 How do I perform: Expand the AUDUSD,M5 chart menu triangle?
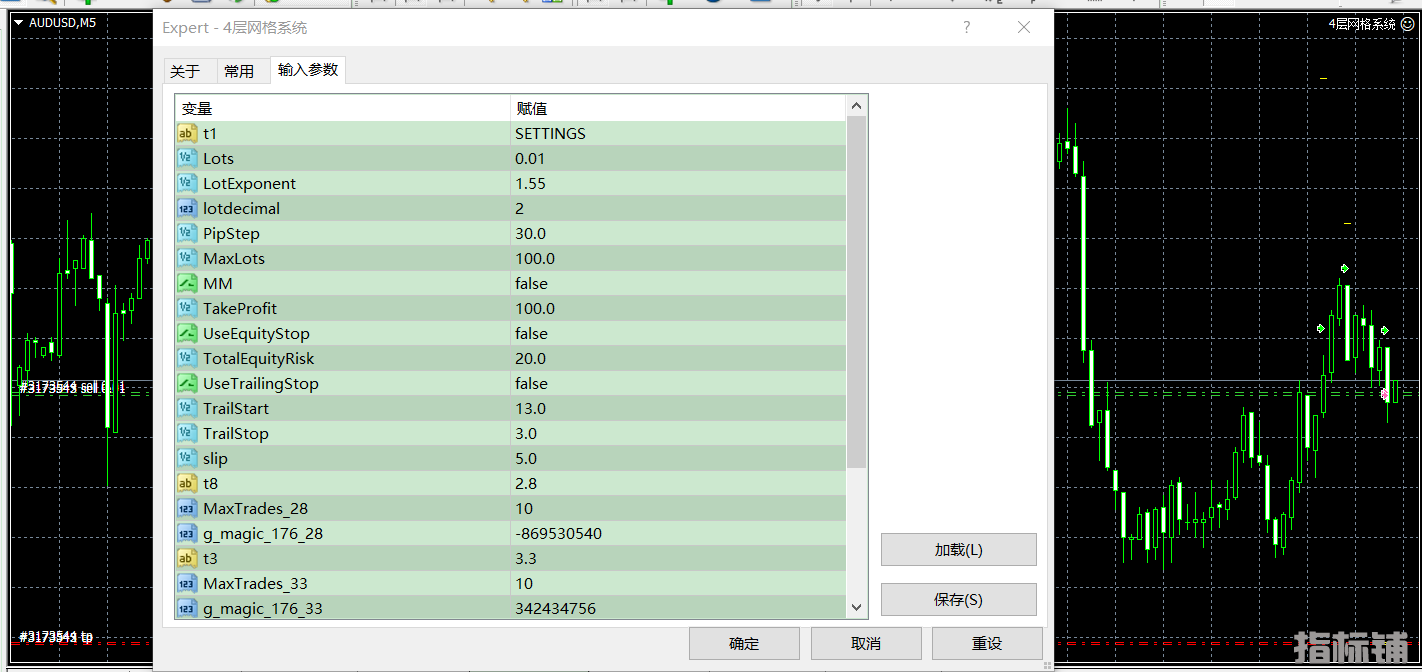pos(18,22)
